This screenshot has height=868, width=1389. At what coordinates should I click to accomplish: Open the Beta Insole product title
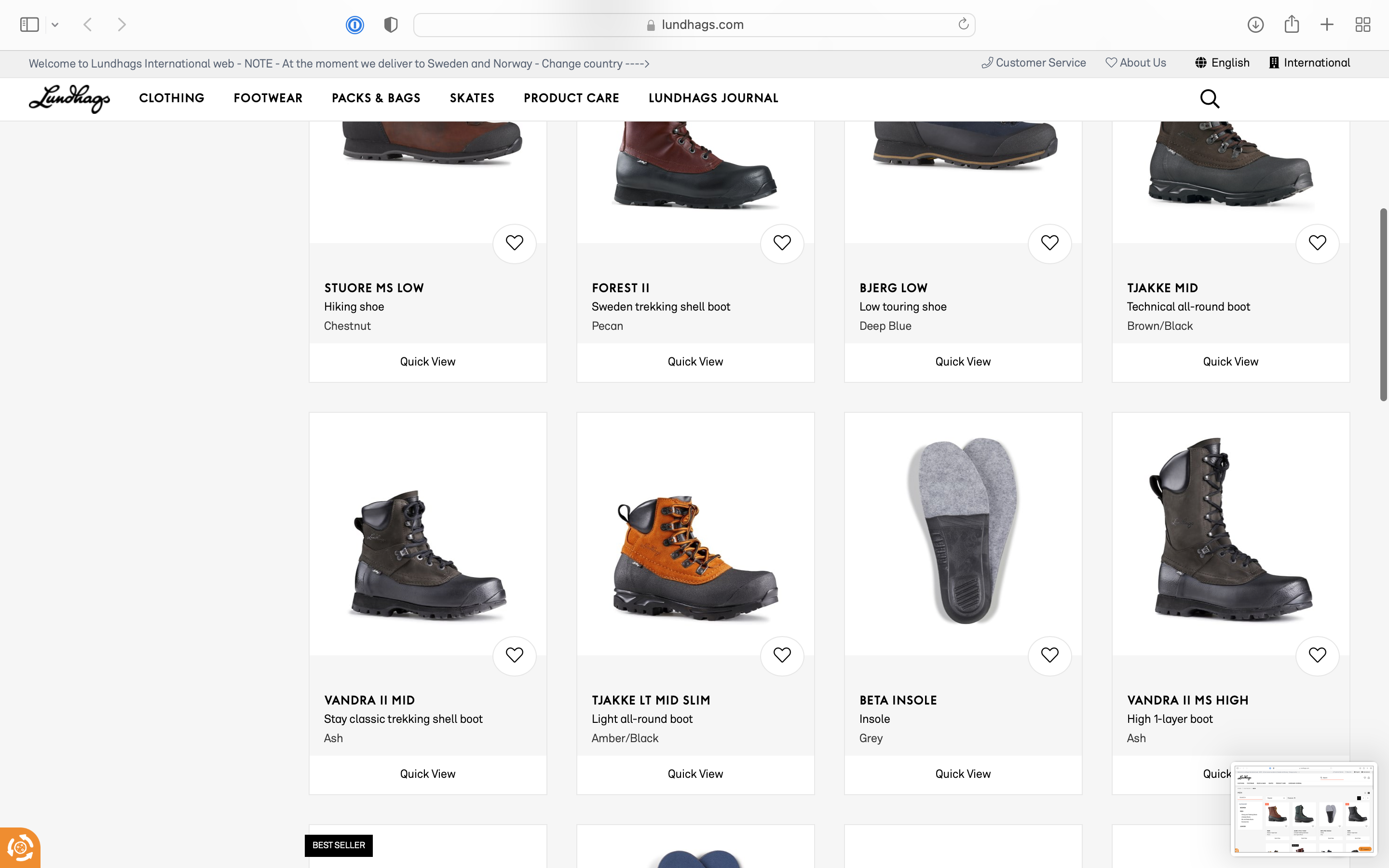[898, 700]
